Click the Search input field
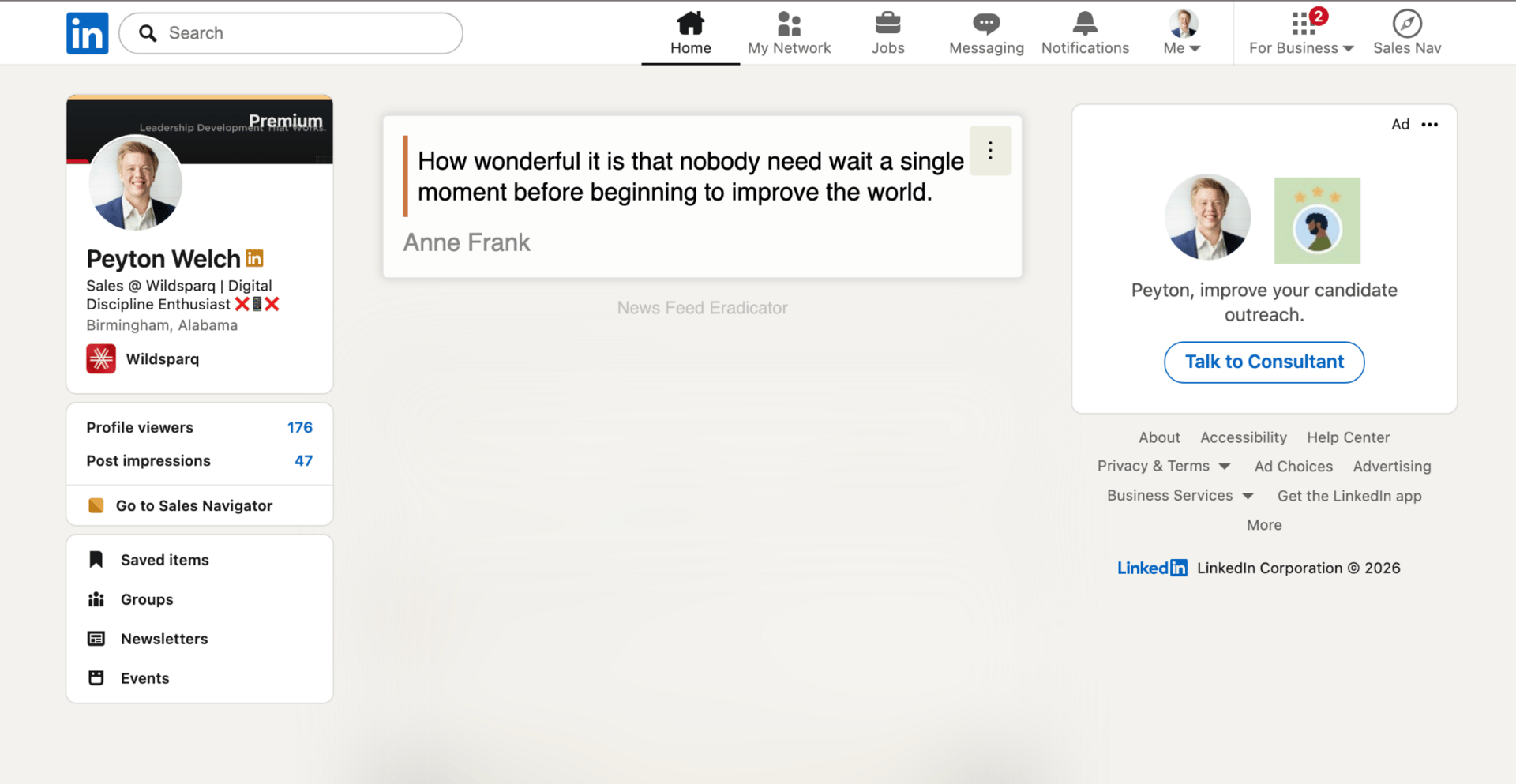1516x784 pixels. (291, 33)
